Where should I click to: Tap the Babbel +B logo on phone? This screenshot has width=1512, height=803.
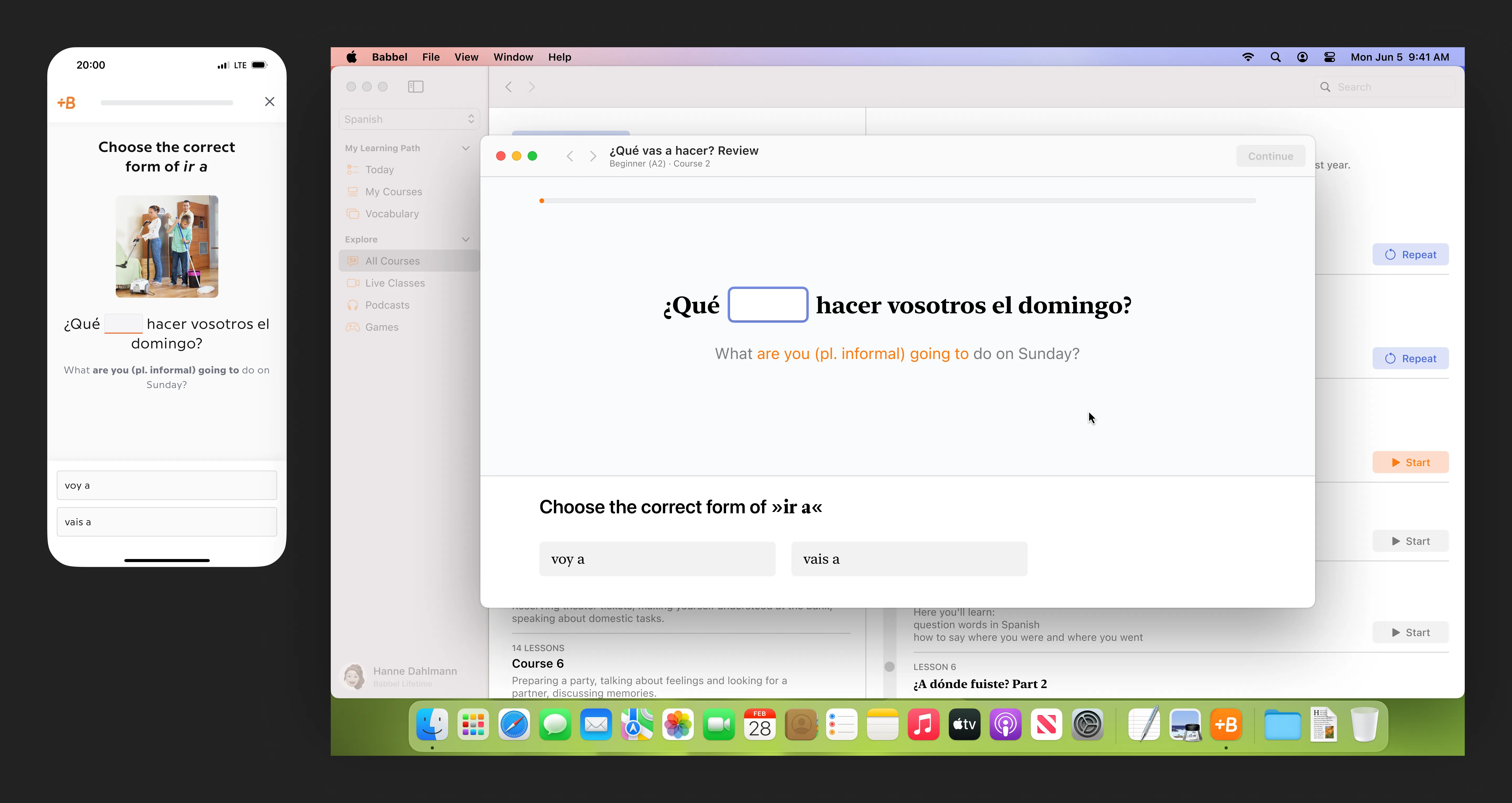[x=66, y=103]
